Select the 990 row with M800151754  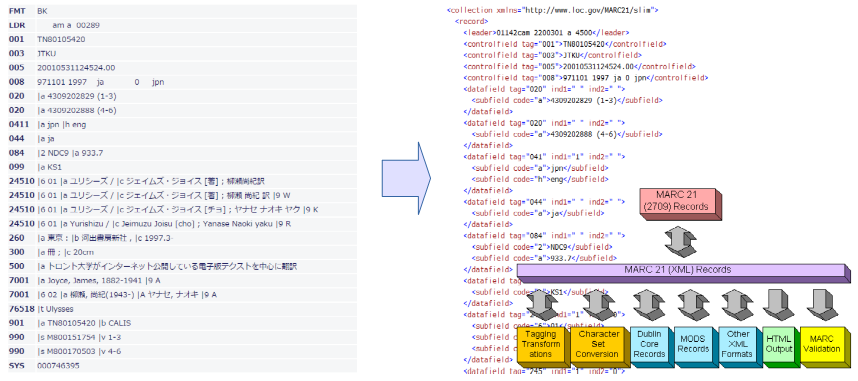pos(182,337)
